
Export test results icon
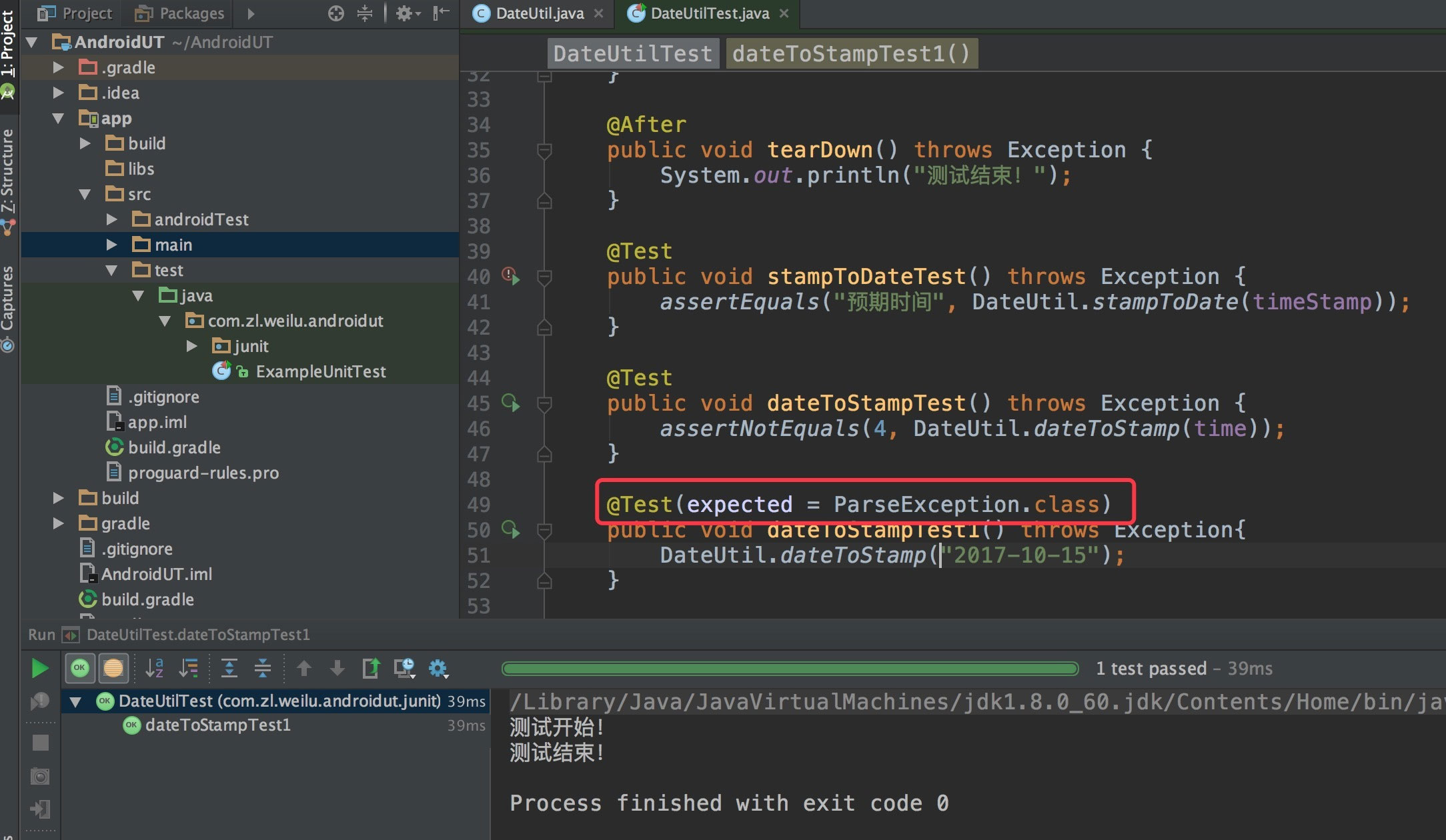pyautogui.click(x=371, y=668)
